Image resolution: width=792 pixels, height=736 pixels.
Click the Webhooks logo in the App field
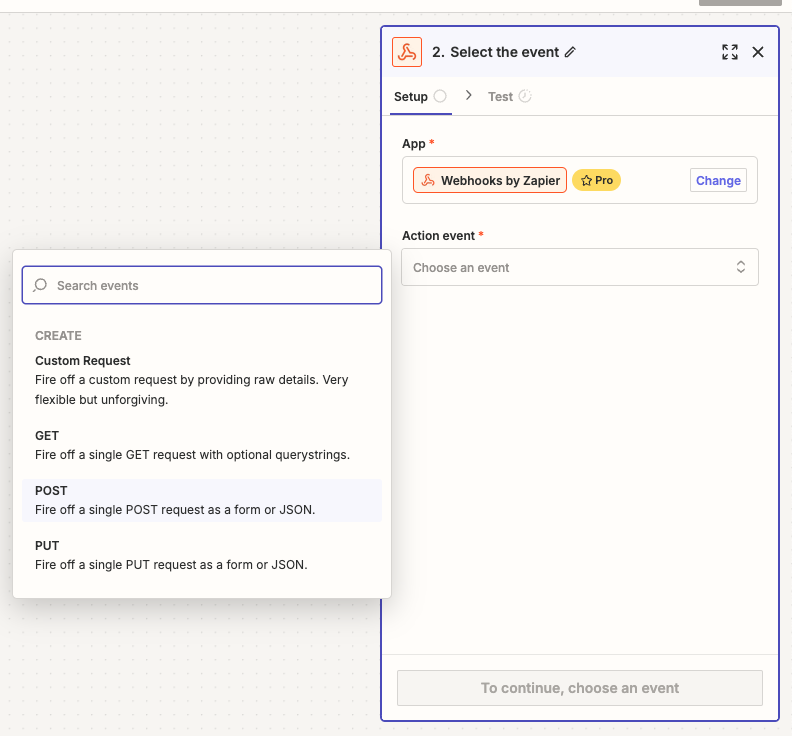427,180
